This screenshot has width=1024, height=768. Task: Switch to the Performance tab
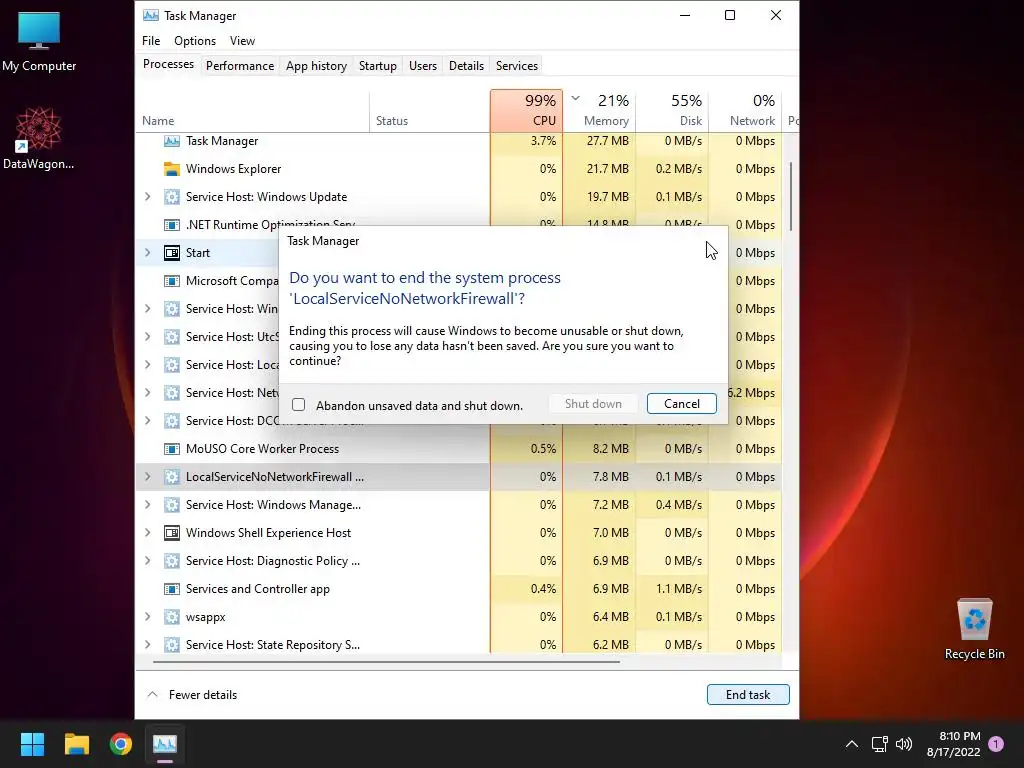[240, 65]
